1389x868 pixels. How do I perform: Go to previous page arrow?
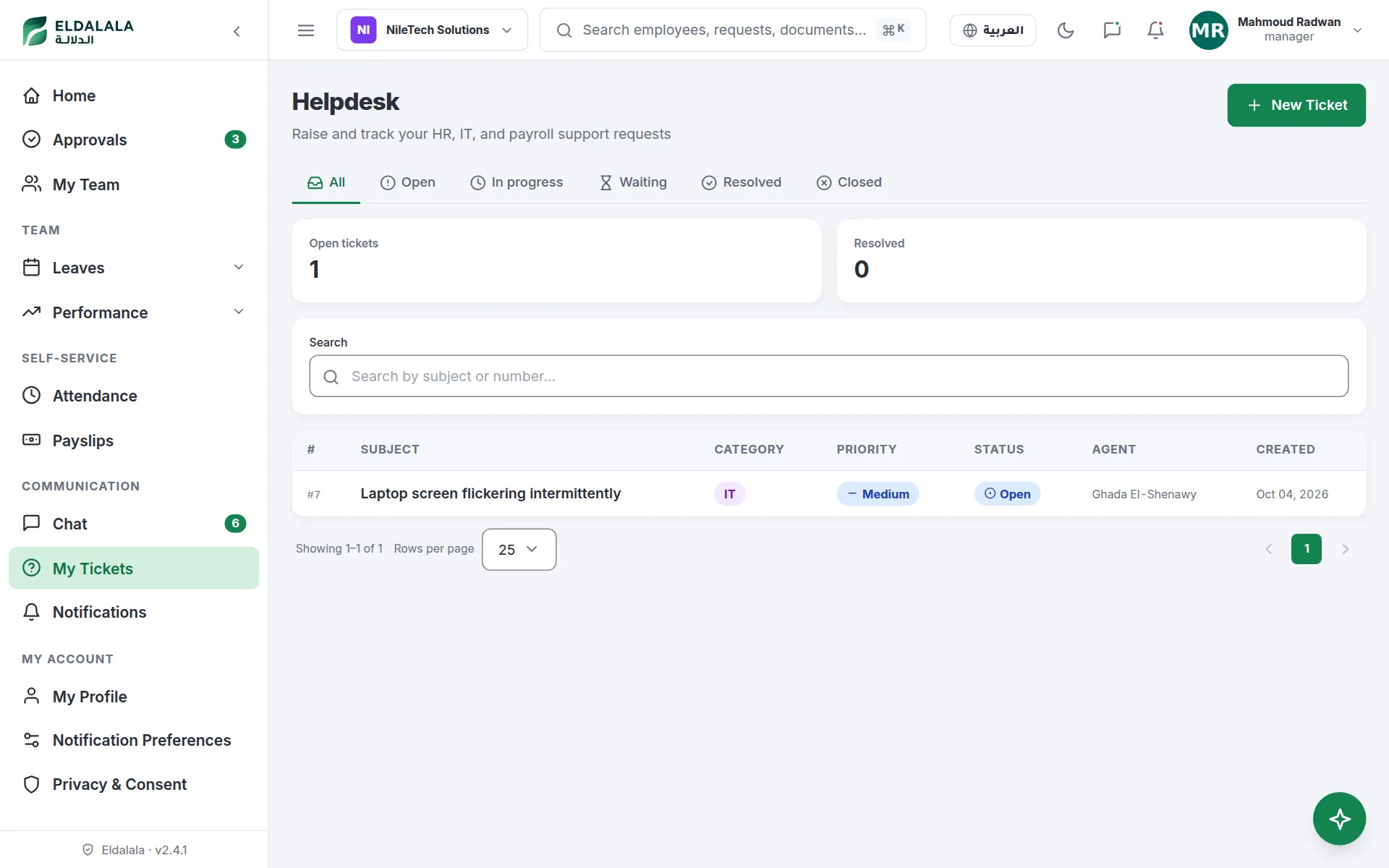point(1268,549)
